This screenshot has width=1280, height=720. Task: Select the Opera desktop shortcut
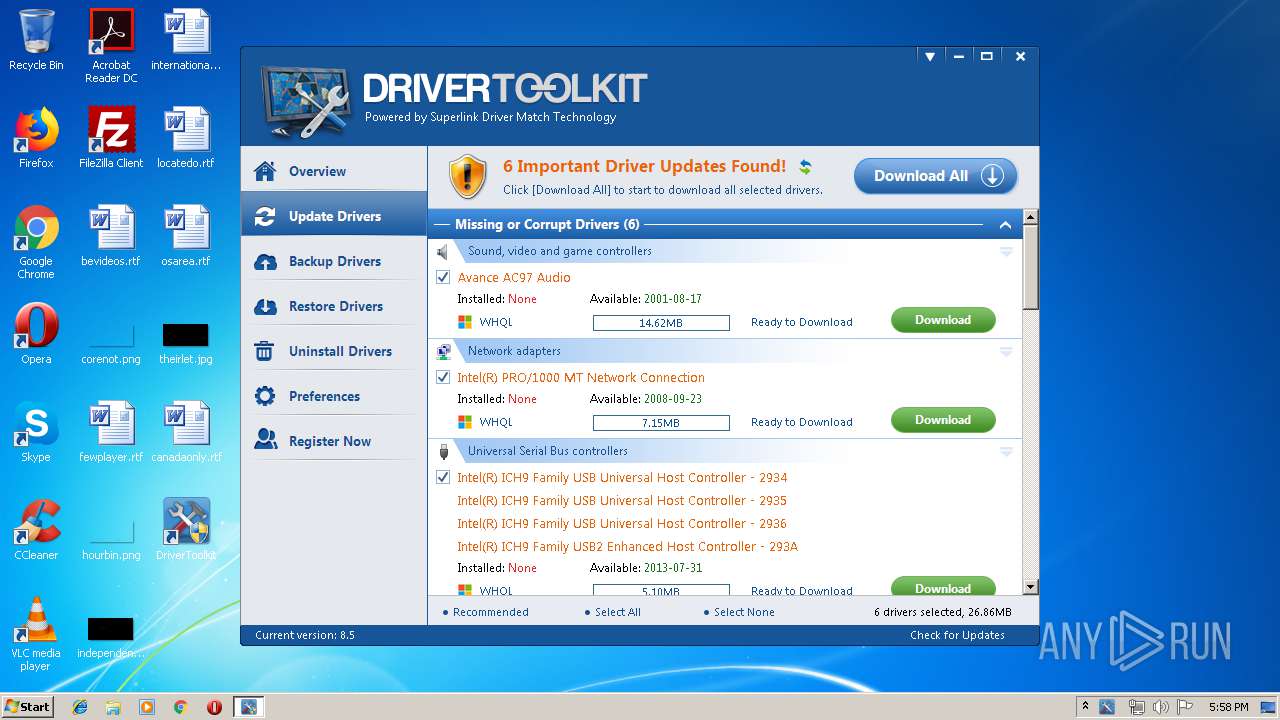36,333
